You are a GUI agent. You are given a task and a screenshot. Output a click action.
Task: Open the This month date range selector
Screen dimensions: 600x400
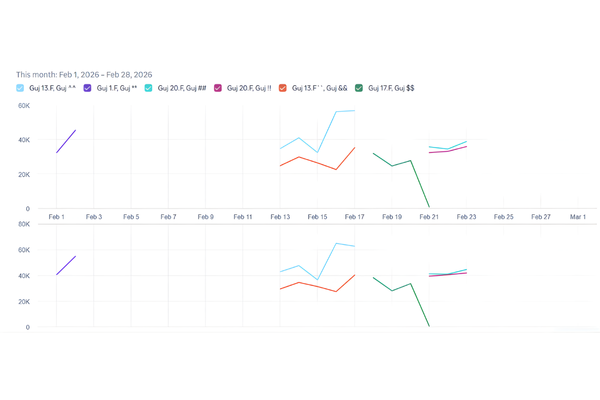point(84,74)
